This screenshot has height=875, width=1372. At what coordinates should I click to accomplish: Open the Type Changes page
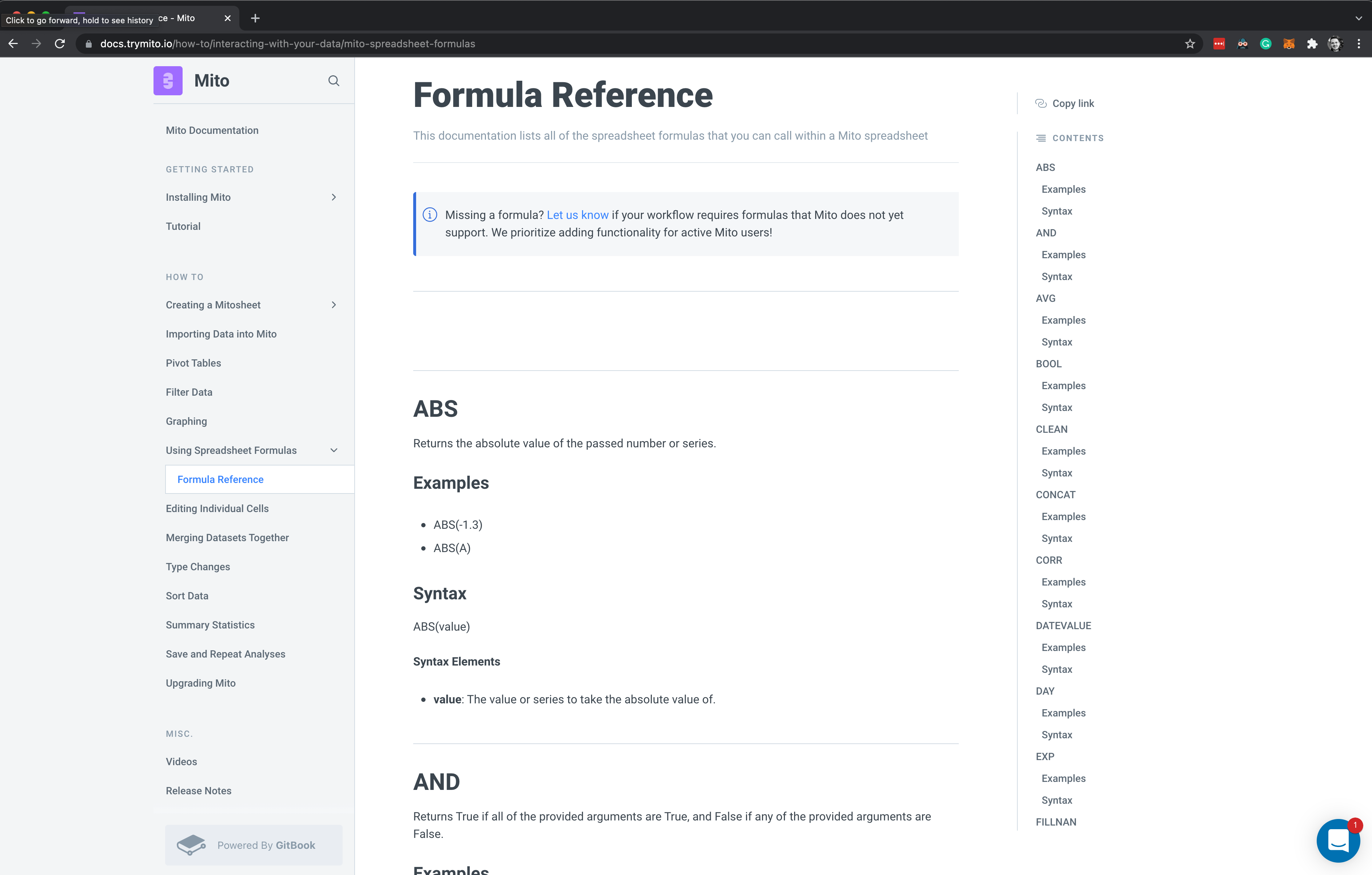198,566
